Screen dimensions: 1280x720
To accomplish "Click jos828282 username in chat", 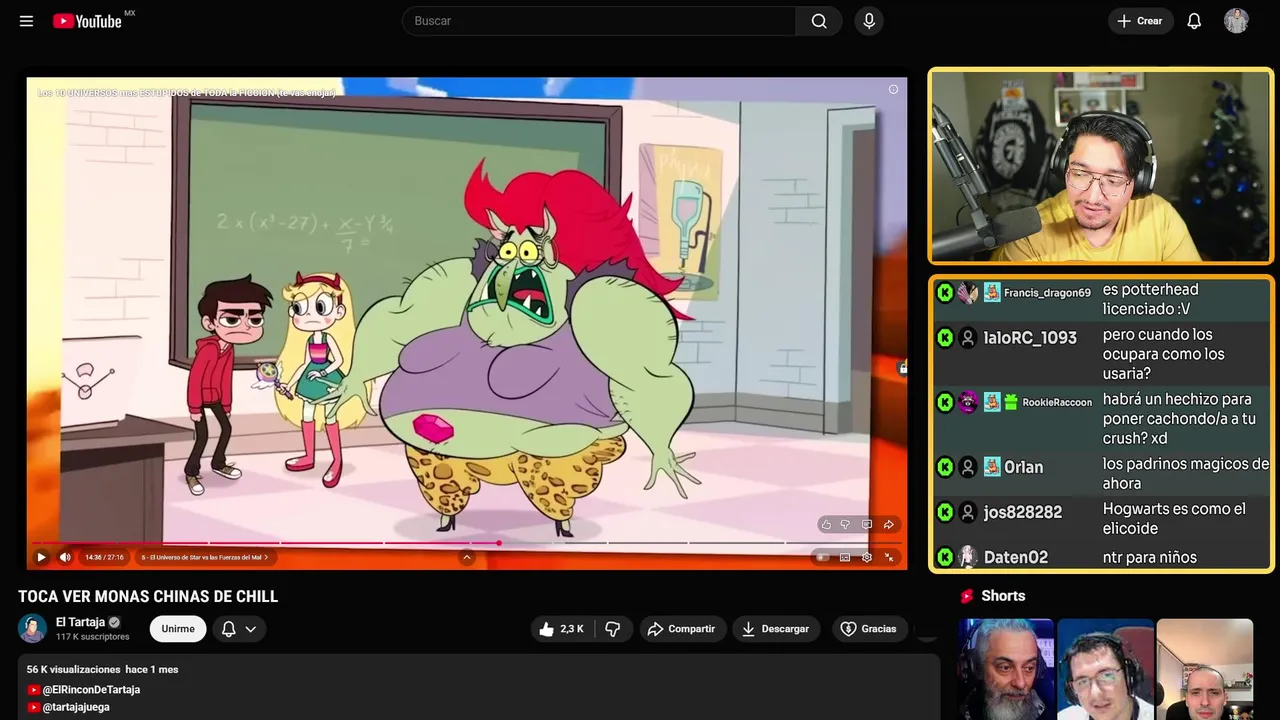I will pyautogui.click(x=1023, y=512).
